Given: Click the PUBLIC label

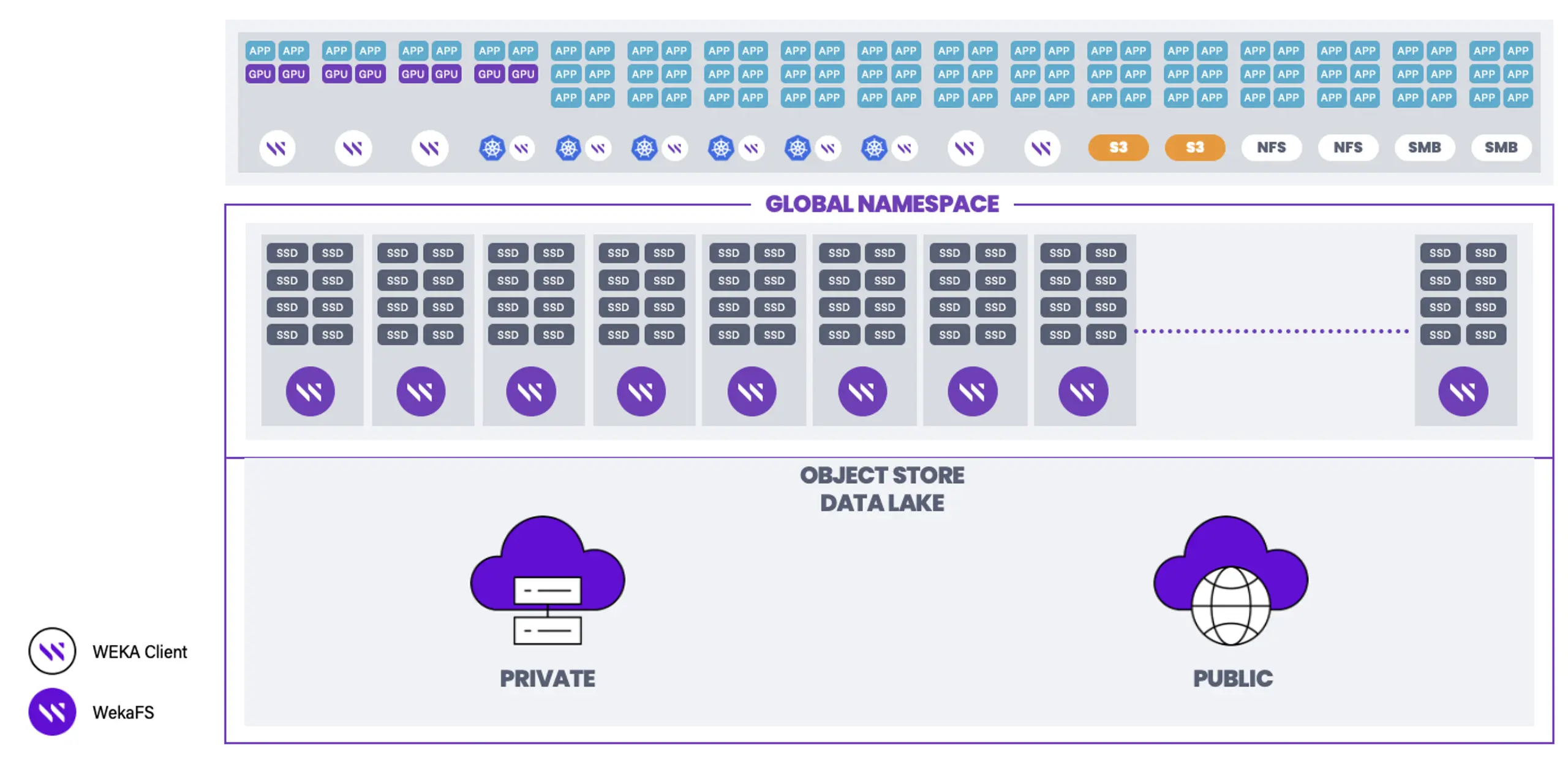Looking at the screenshot, I should pos(1232,678).
